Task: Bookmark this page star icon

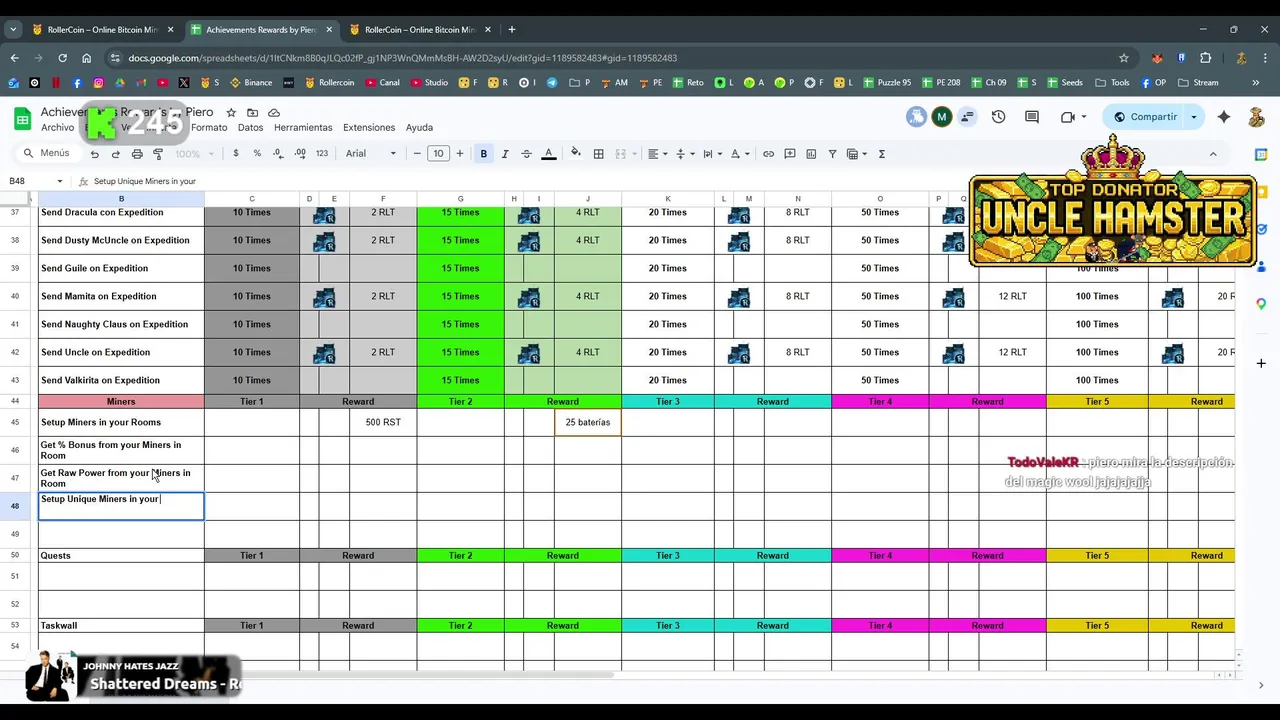Action: click(1124, 58)
